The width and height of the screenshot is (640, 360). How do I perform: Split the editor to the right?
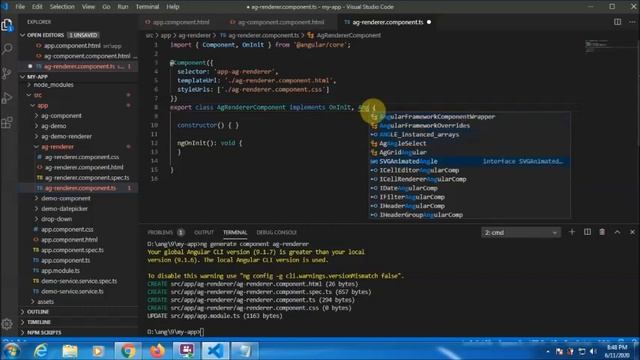click(x=618, y=22)
